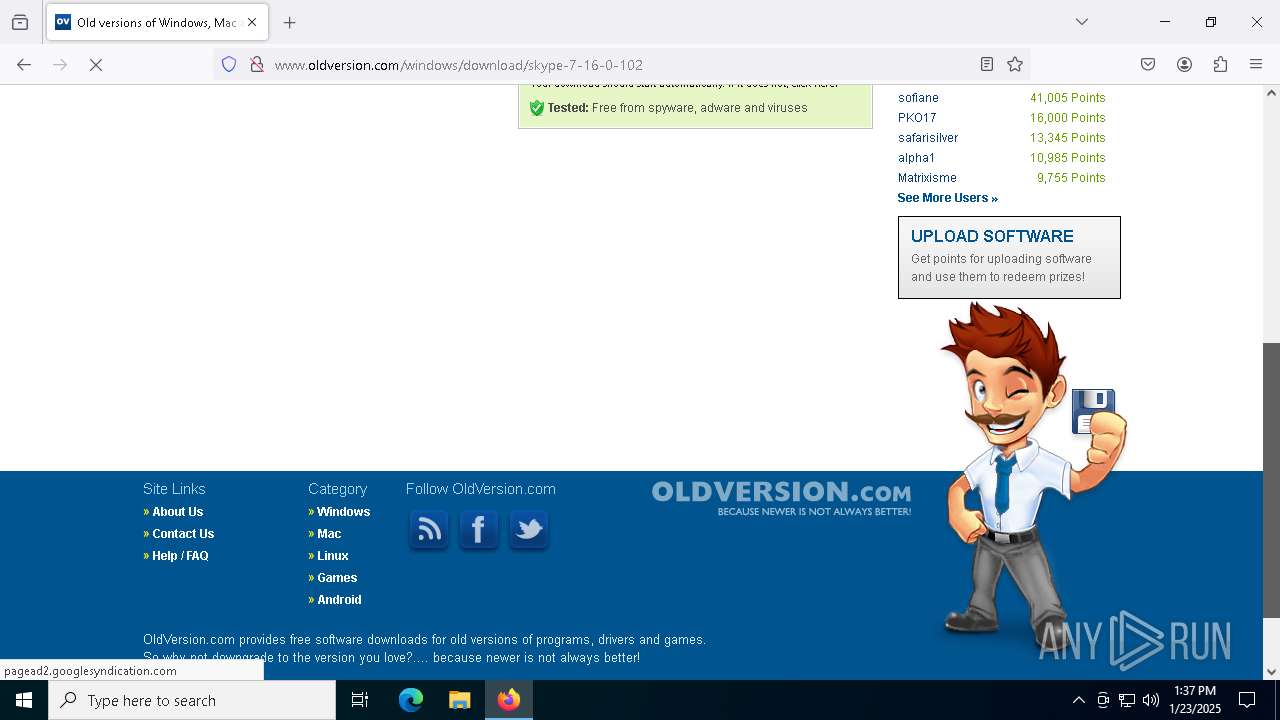
Task: Open the Firefox View icon
Action: (x=20, y=22)
